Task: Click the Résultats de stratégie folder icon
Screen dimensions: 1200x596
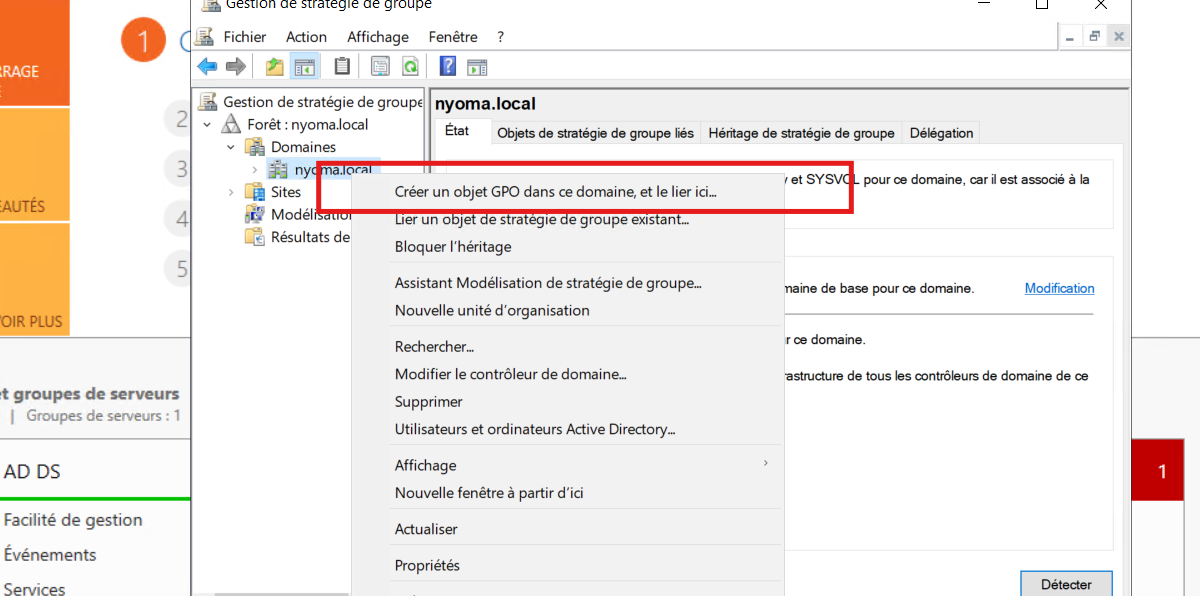Action: click(255, 237)
